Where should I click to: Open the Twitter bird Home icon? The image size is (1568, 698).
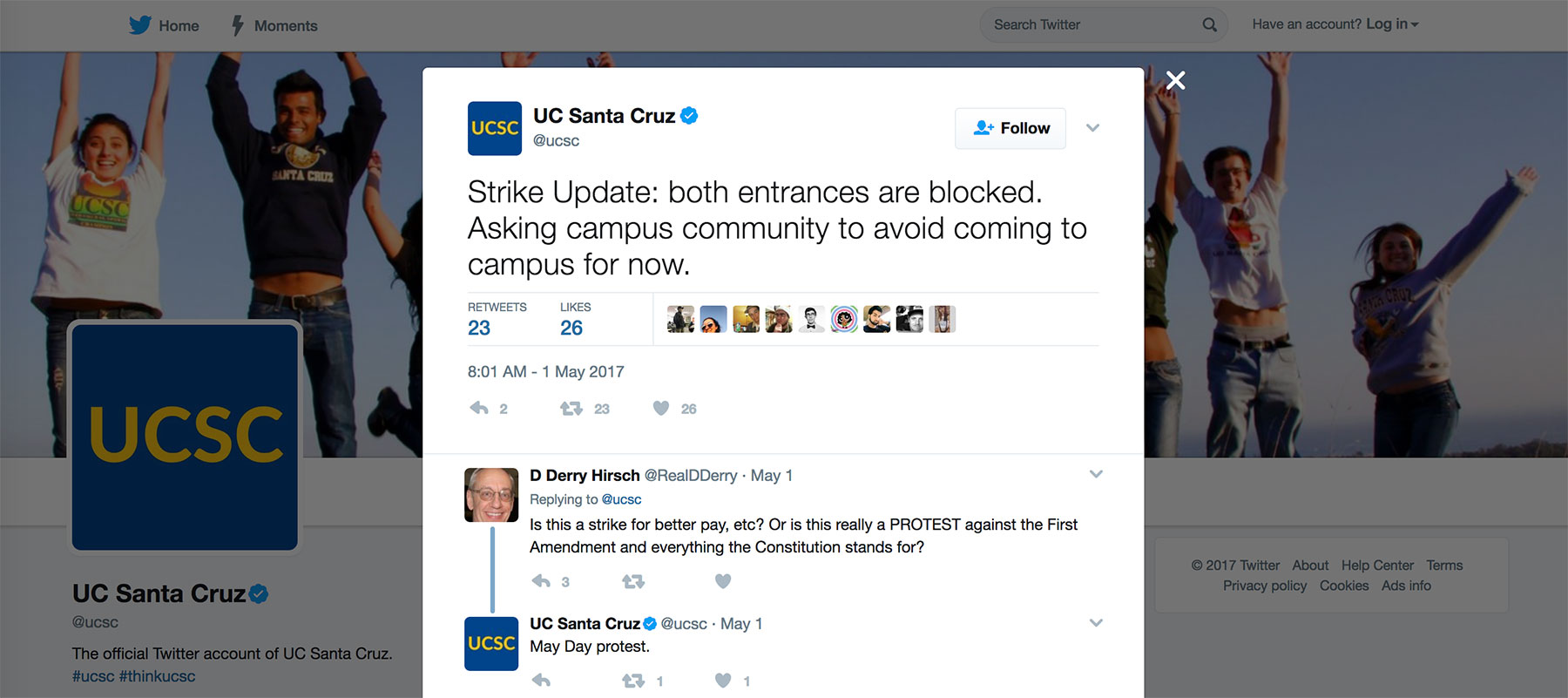point(139,25)
